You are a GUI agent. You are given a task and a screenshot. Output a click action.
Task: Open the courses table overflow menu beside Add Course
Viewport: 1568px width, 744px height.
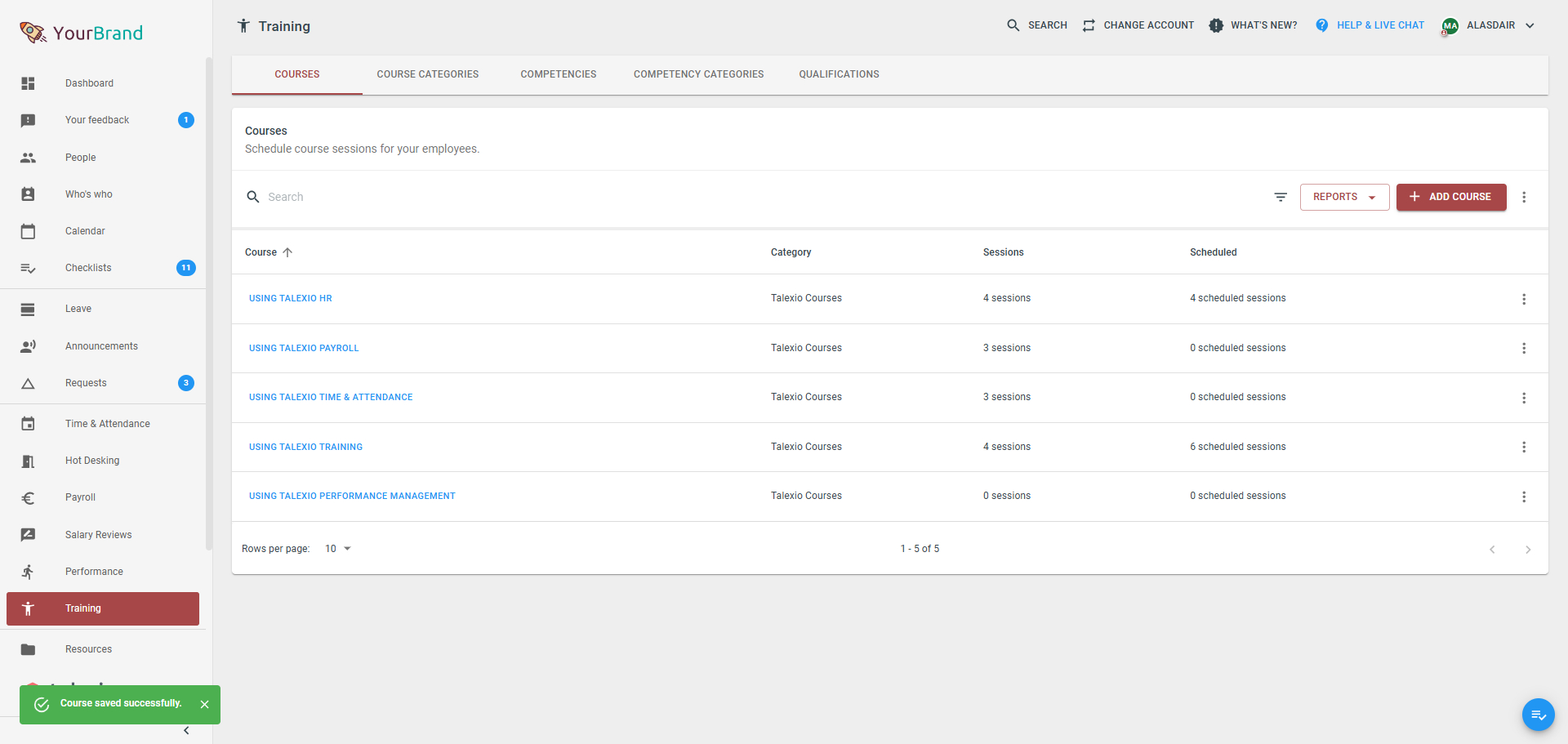(x=1524, y=197)
